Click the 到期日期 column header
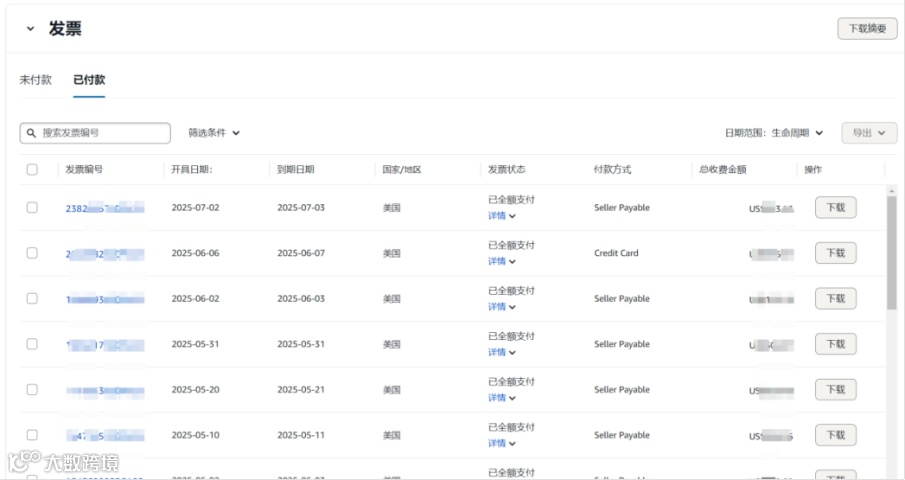The width and height of the screenshot is (905, 480). tap(296, 169)
